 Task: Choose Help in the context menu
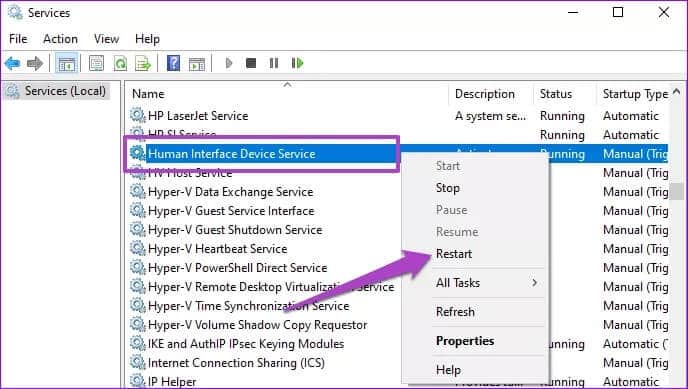pos(448,370)
